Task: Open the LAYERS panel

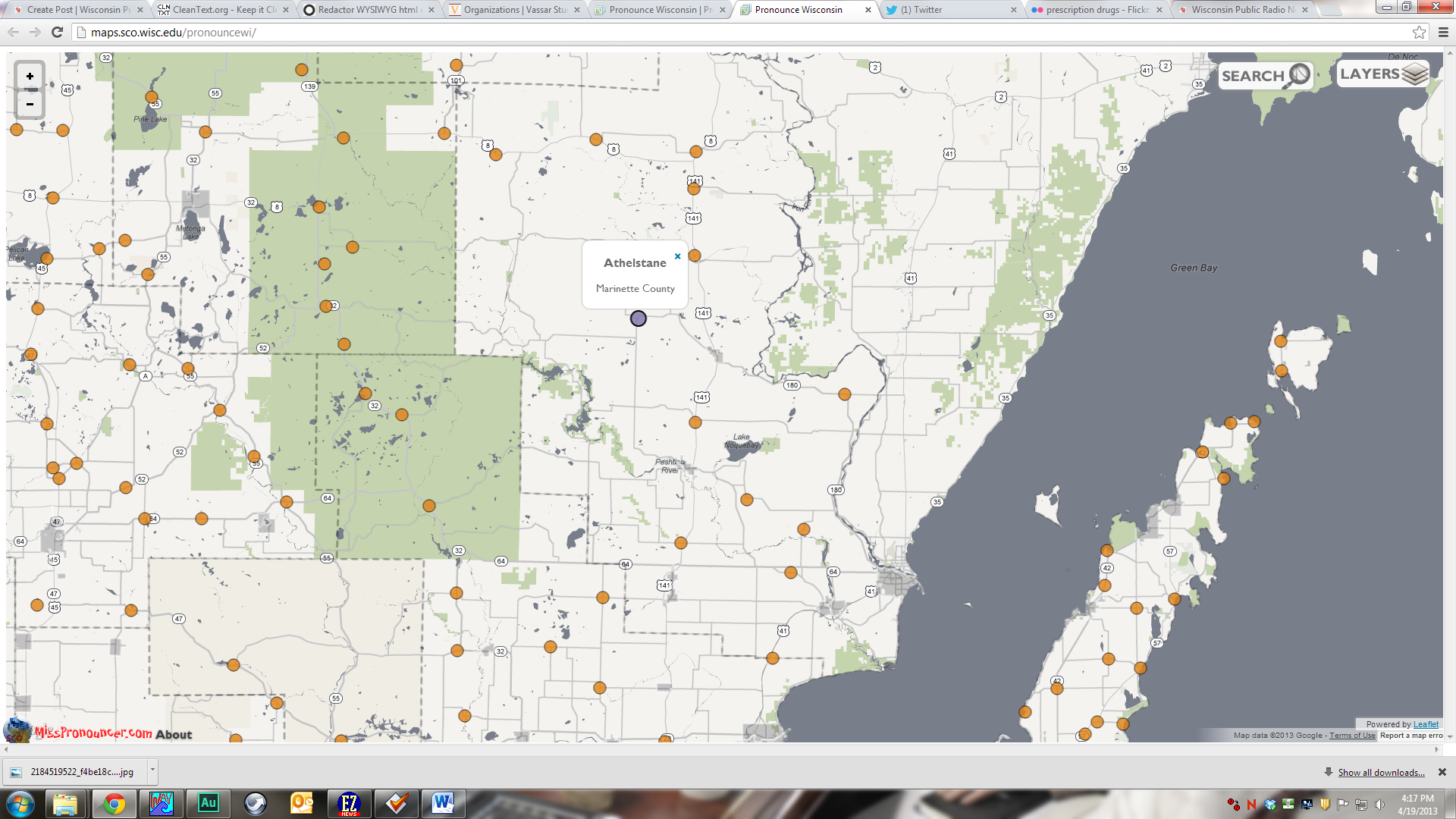Action: [x=1382, y=74]
